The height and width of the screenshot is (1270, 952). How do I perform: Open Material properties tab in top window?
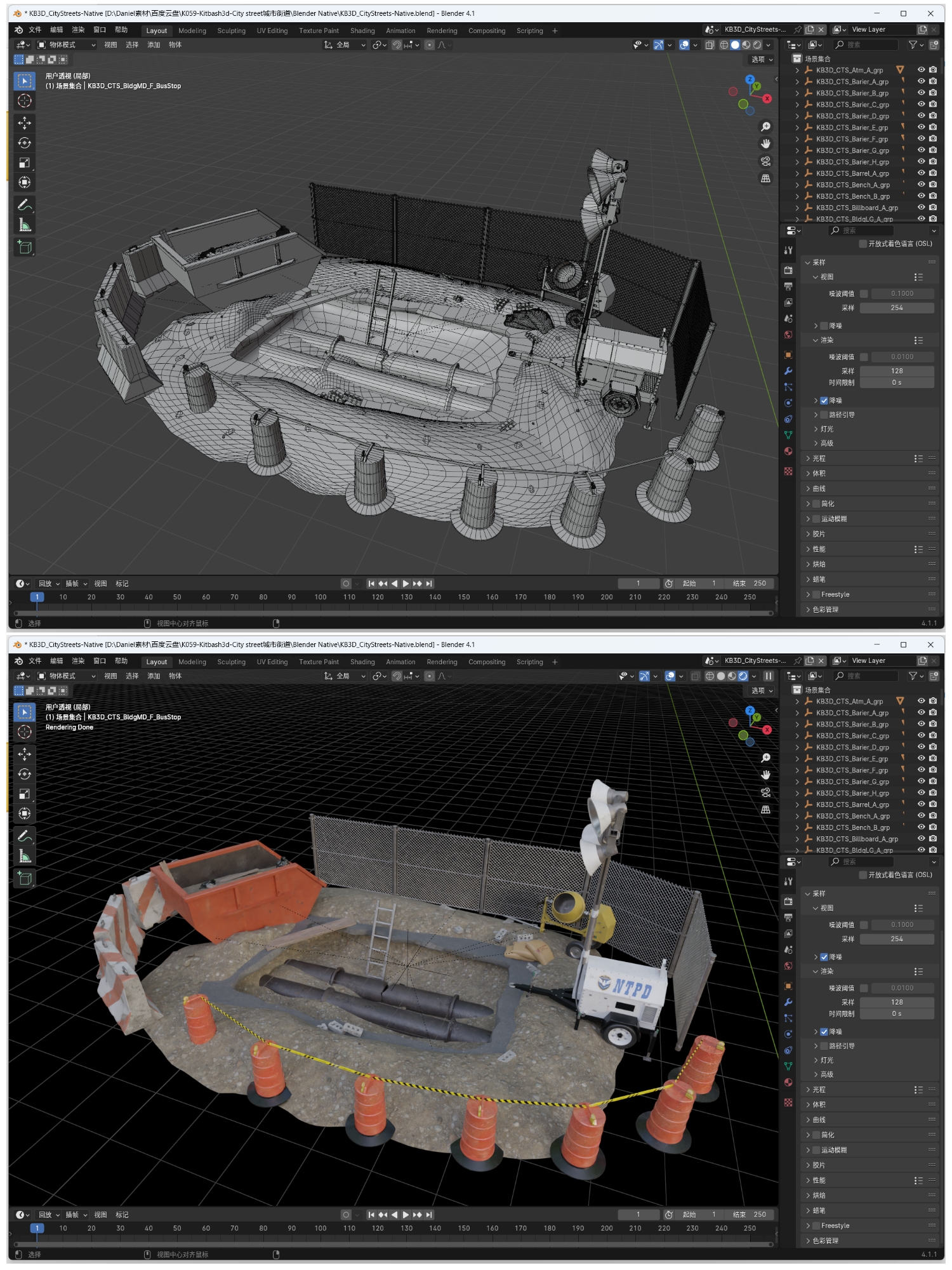pos(788,451)
